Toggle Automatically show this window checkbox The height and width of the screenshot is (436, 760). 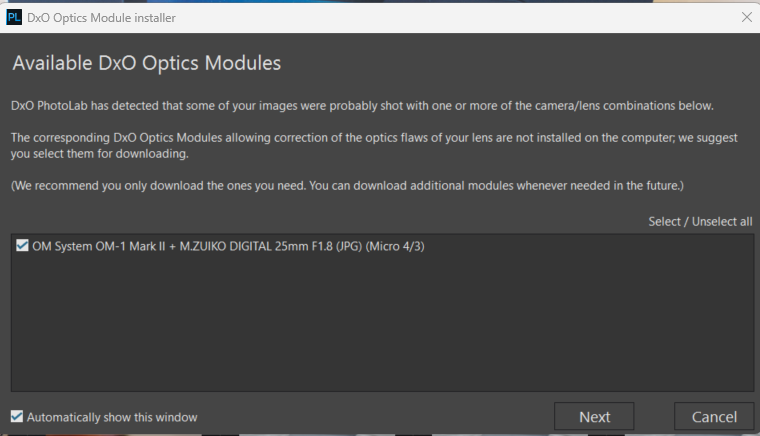pyautogui.click(x=17, y=416)
